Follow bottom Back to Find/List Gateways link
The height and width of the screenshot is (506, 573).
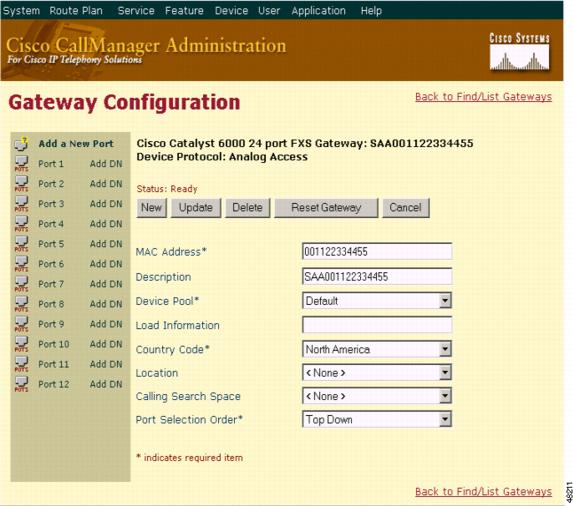click(483, 491)
